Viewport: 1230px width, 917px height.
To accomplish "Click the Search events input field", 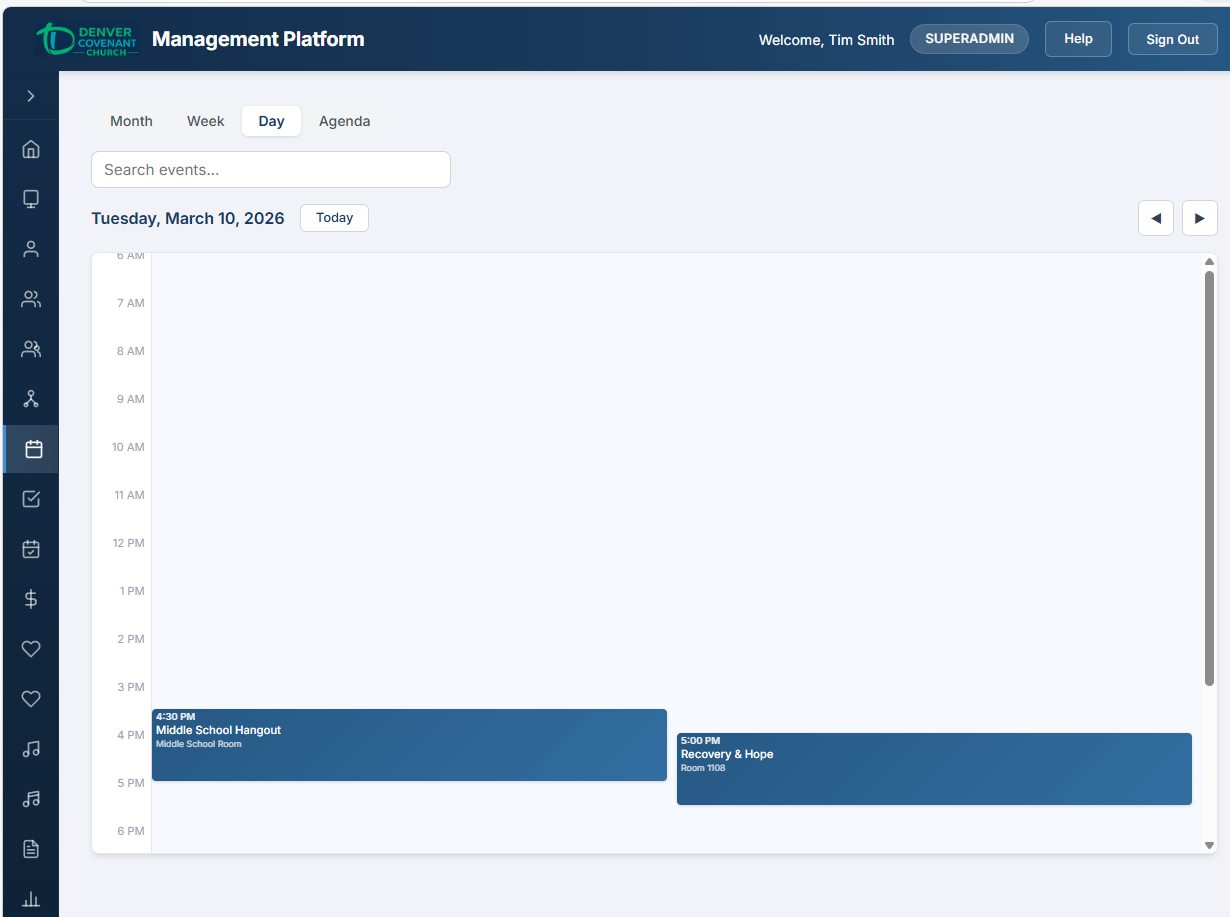I will click(270, 170).
